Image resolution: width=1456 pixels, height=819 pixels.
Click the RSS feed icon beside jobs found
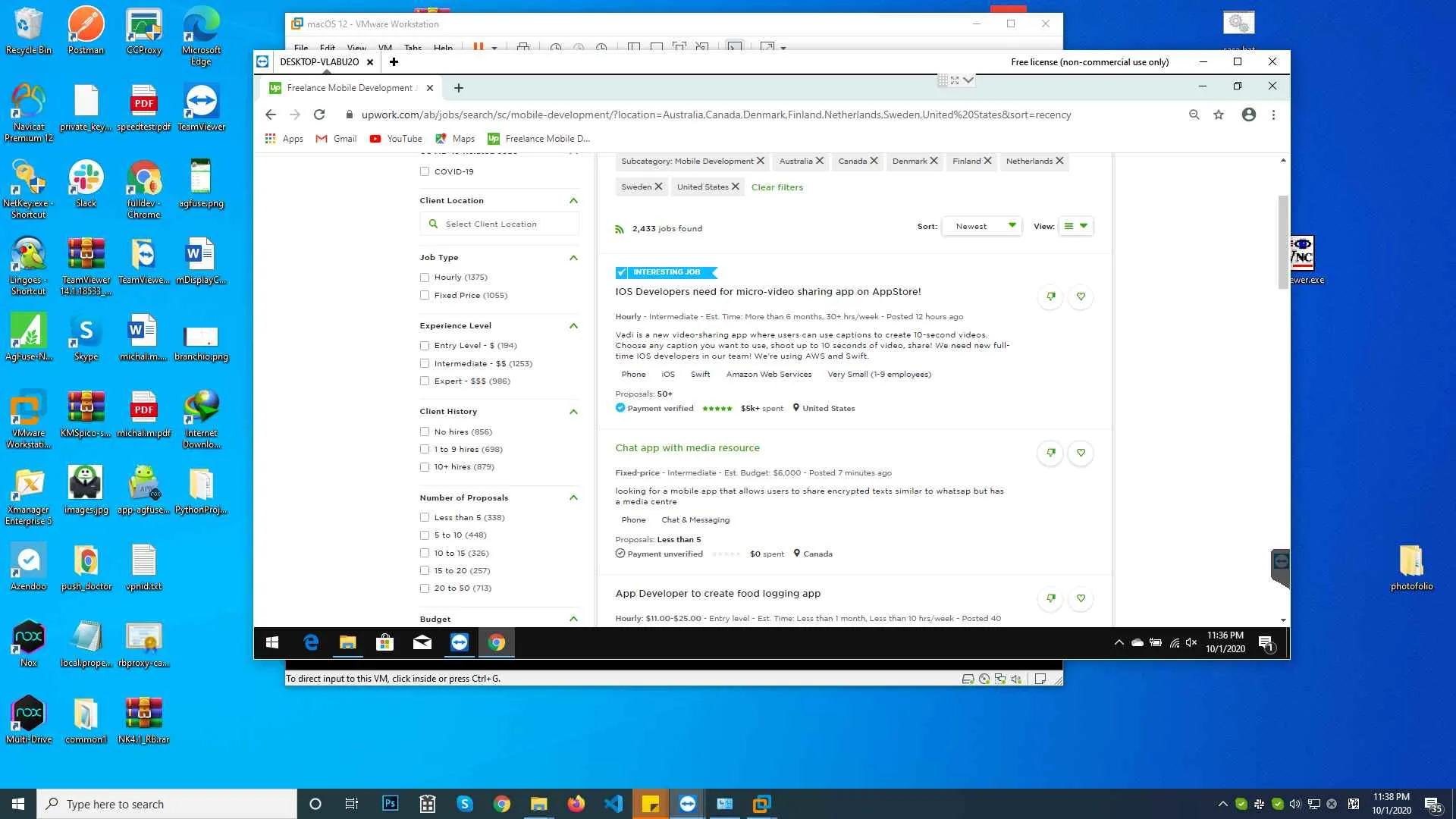[x=620, y=229]
